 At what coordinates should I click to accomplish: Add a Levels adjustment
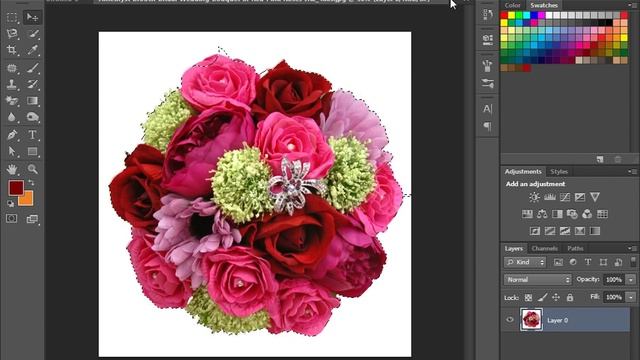549,197
